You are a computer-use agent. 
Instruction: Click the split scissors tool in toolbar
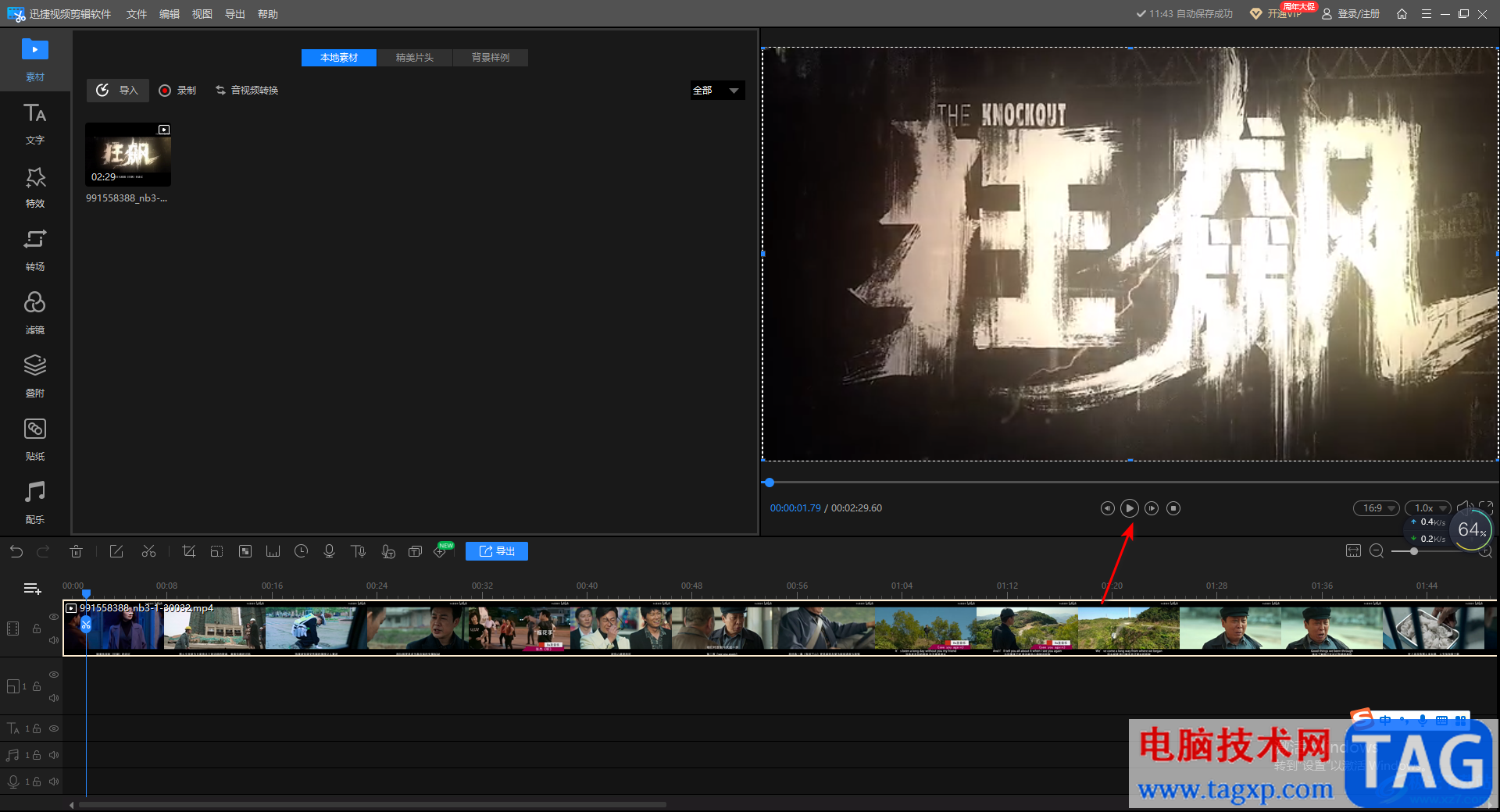[148, 551]
